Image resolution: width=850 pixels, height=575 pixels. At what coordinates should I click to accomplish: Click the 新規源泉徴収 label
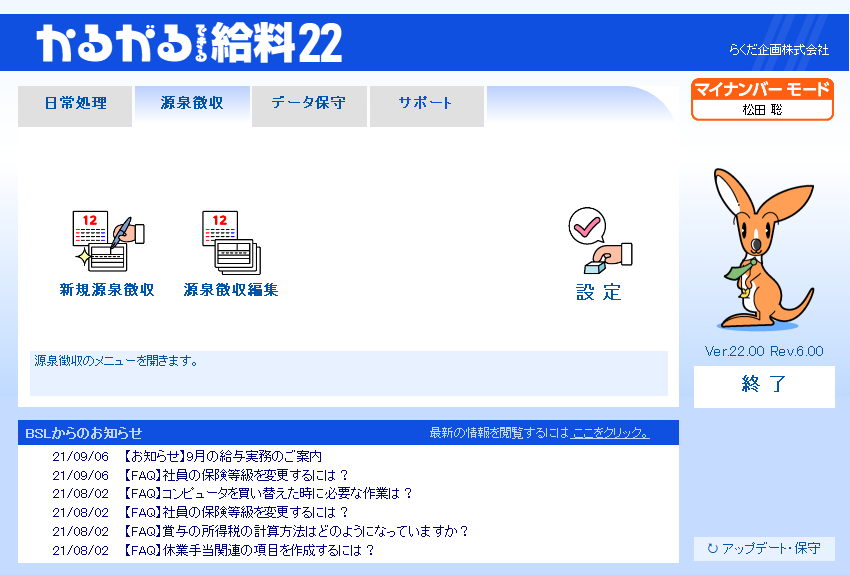tap(107, 290)
